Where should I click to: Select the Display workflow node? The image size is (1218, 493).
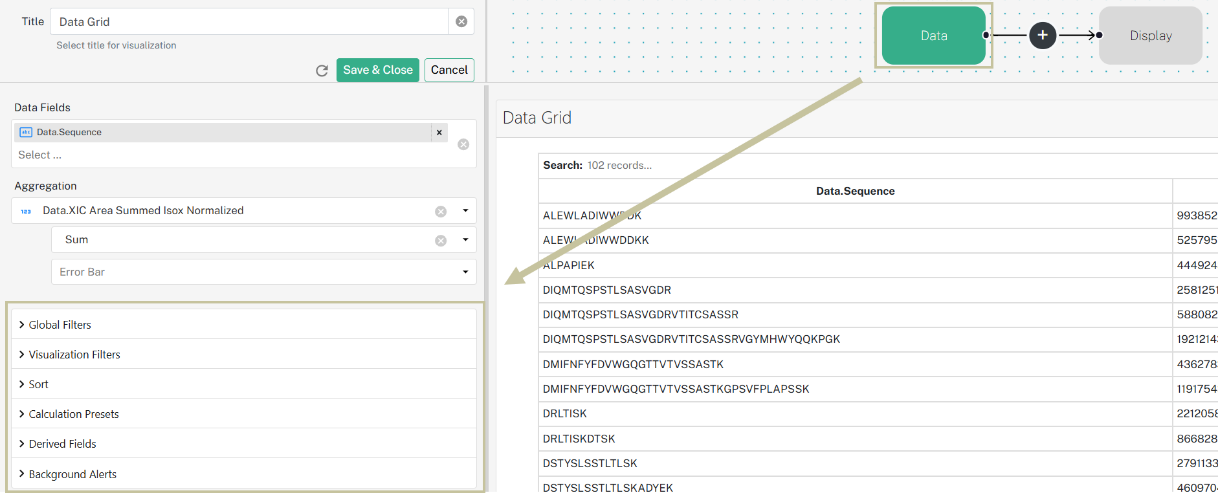pyautogui.click(x=1150, y=35)
